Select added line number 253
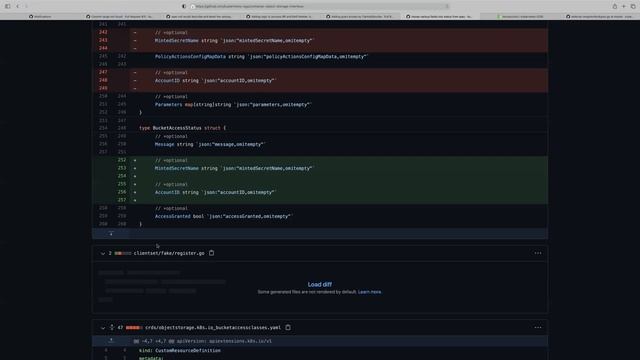This screenshot has height=360, width=640. tap(122, 168)
